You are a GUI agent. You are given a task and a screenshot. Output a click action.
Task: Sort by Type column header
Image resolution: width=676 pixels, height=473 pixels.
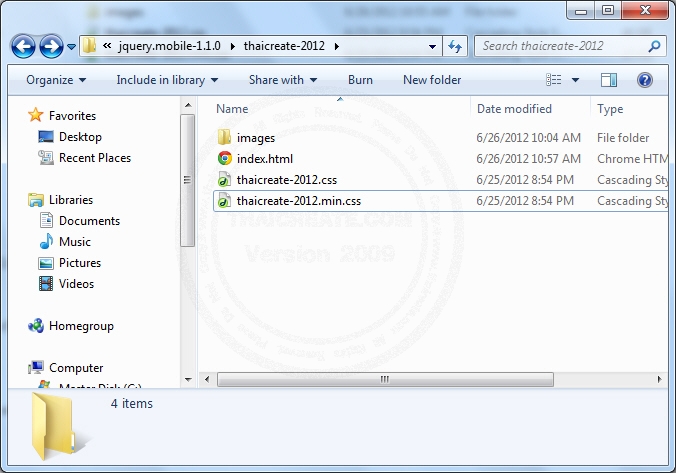point(610,109)
